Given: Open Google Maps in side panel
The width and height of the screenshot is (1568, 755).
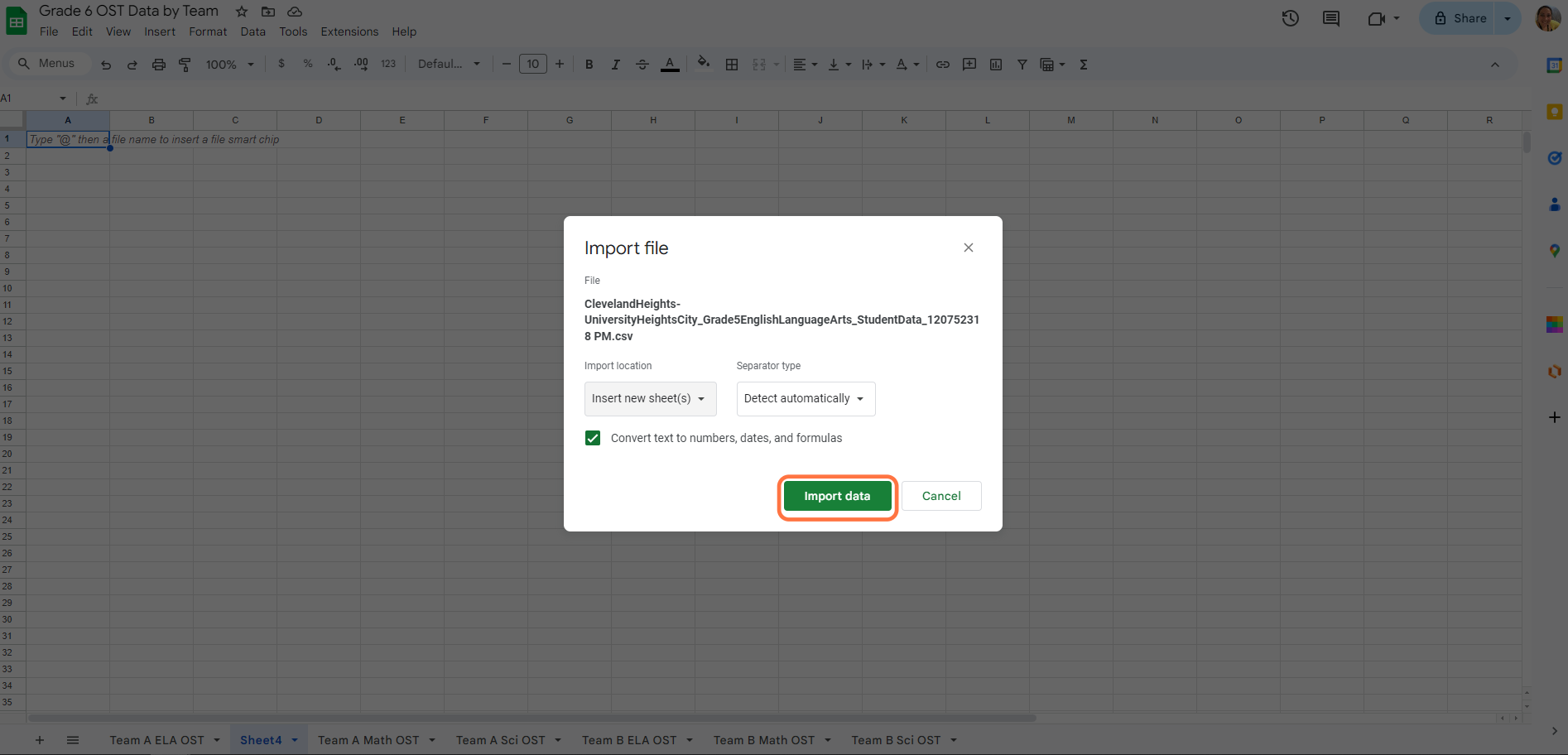Looking at the screenshot, I should click(1555, 251).
